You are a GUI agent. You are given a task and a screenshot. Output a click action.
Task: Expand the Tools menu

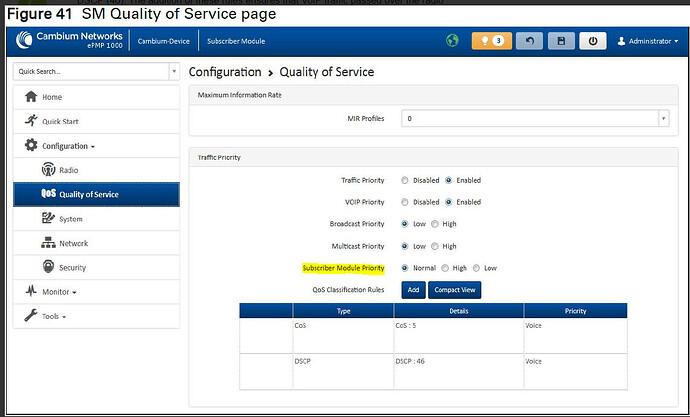[54, 316]
